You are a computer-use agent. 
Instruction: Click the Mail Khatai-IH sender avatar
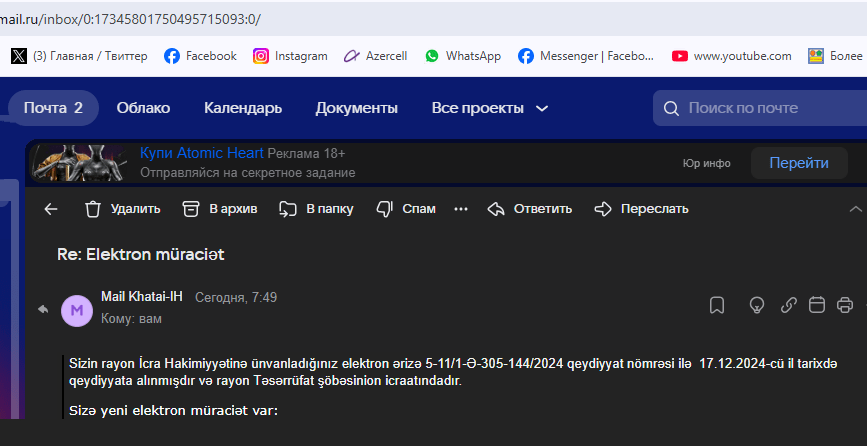(77, 311)
